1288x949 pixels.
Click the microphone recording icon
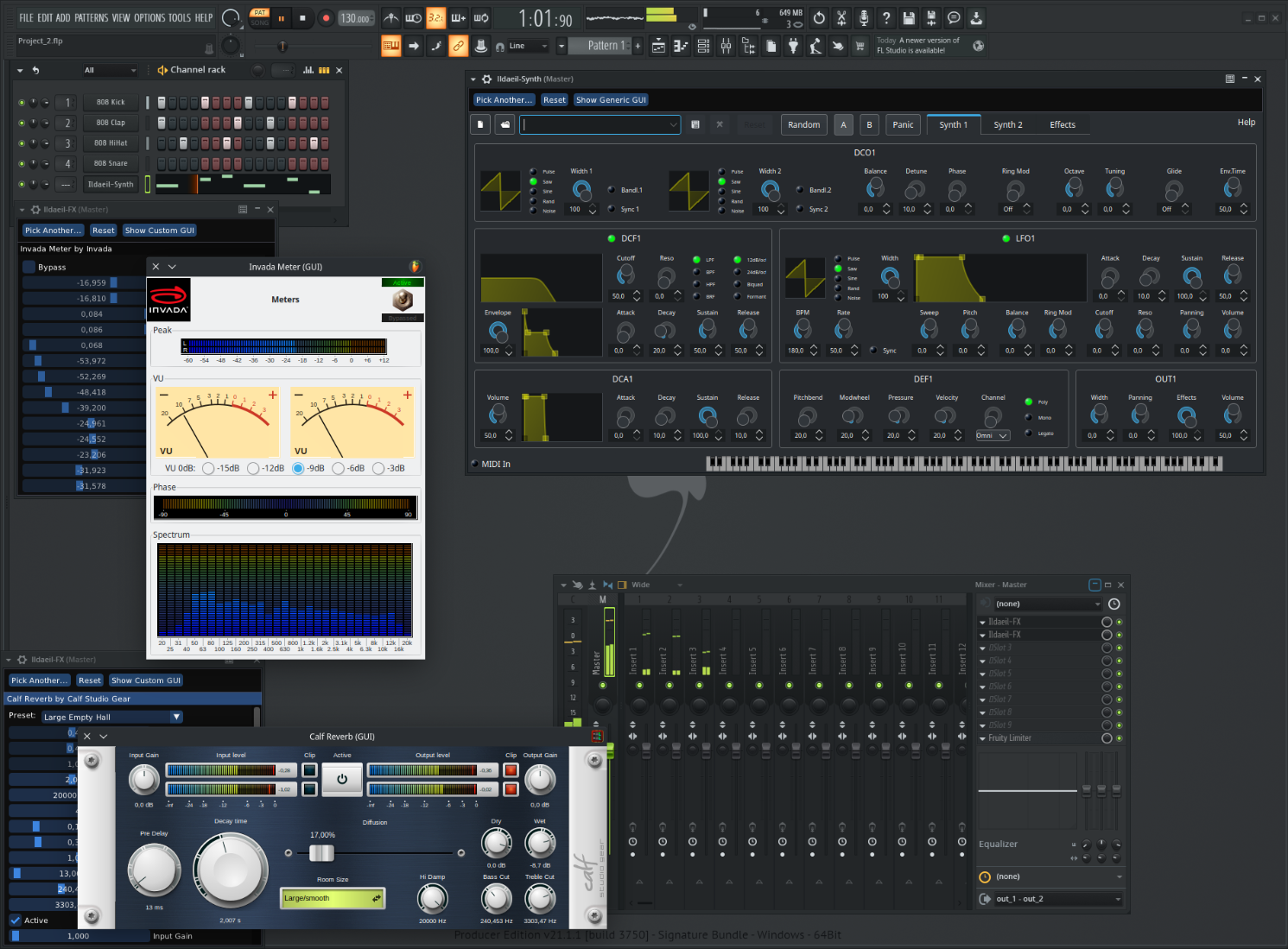pyautogui.click(x=864, y=17)
